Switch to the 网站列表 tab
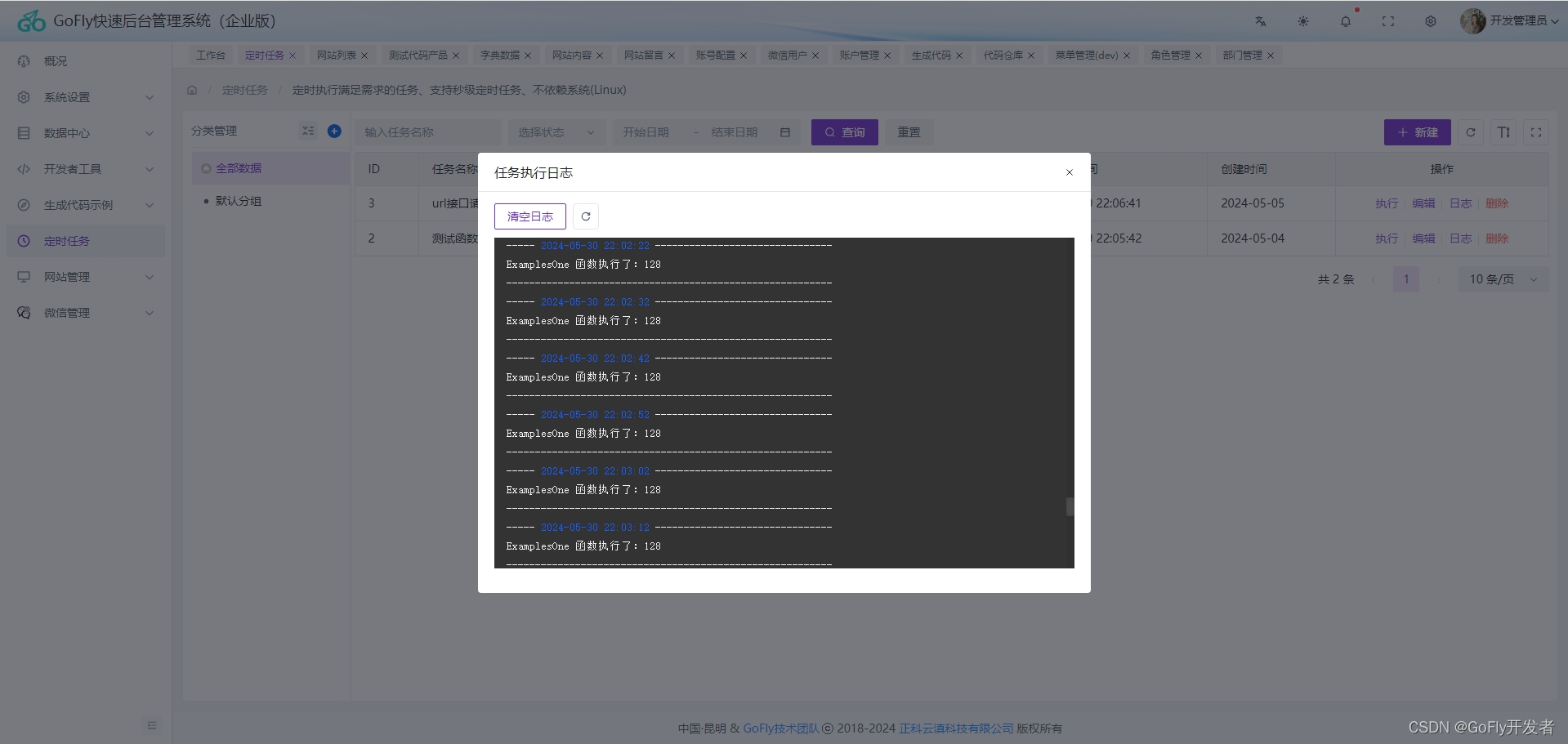Image resolution: width=1568 pixels, height=744 pixels. 337,55
